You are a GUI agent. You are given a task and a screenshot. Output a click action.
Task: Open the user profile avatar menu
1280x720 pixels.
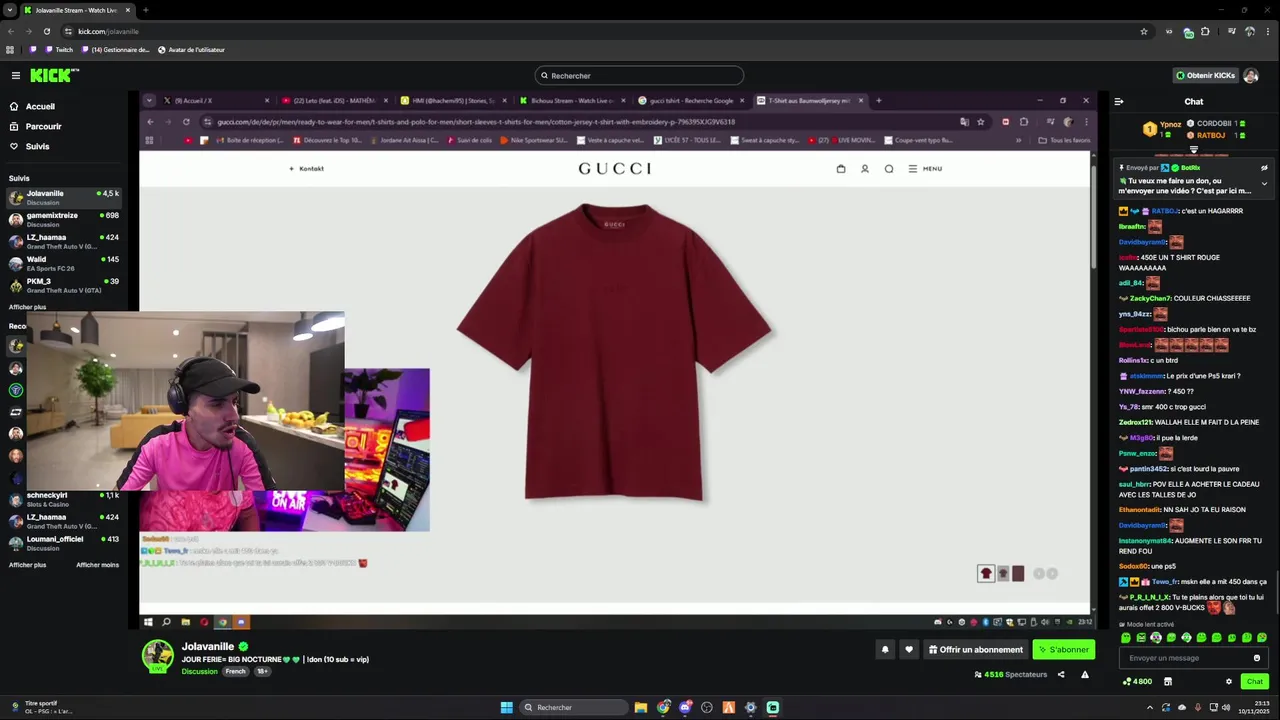(1253, 75)
